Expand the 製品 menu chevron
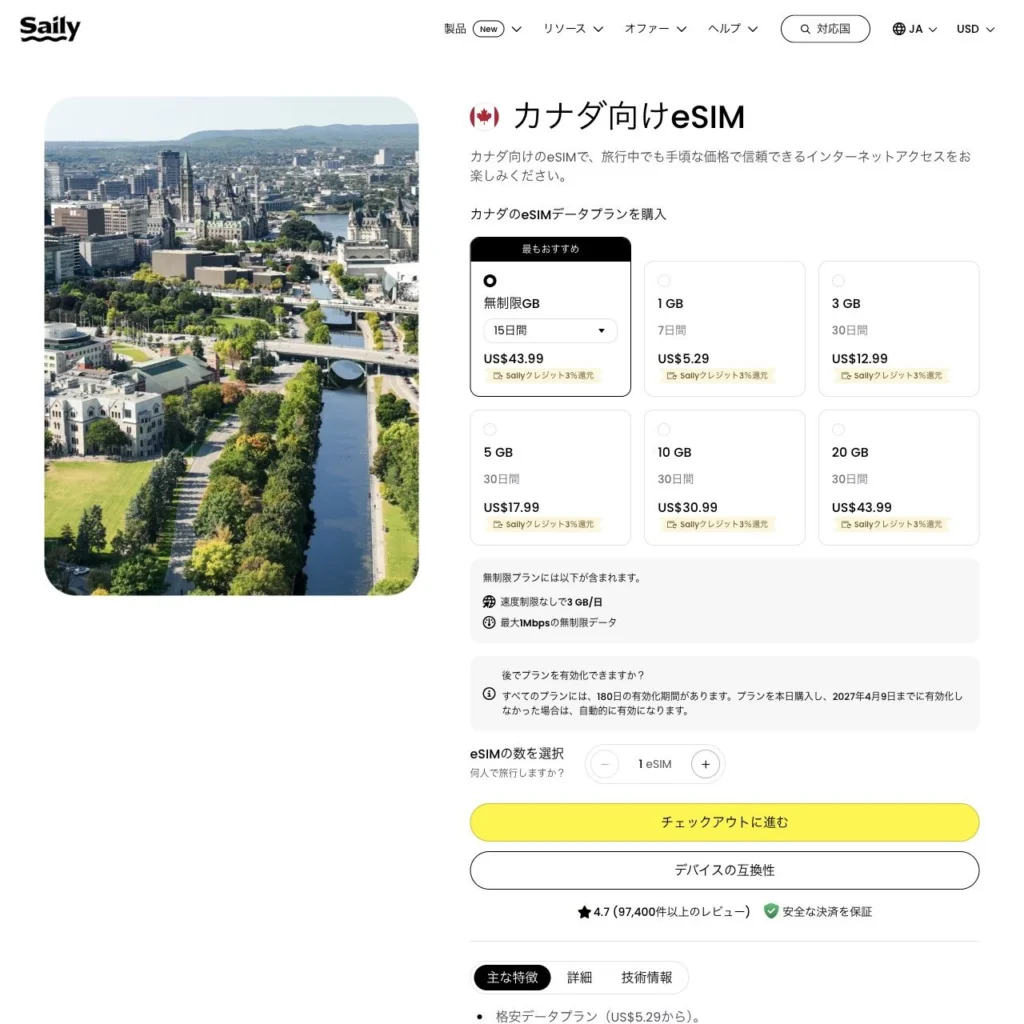Image resolution: width=1024 pixels, height=1024 pixels. tap(517, 29)
